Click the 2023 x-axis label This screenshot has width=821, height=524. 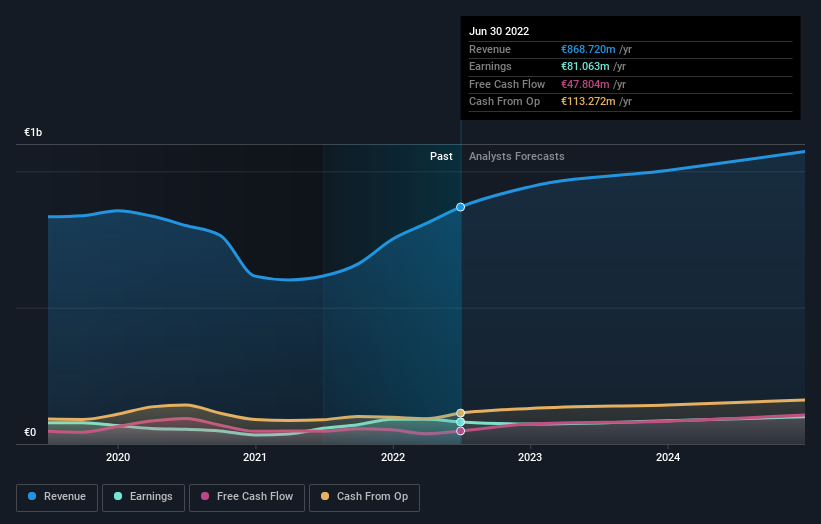(530, 457)
